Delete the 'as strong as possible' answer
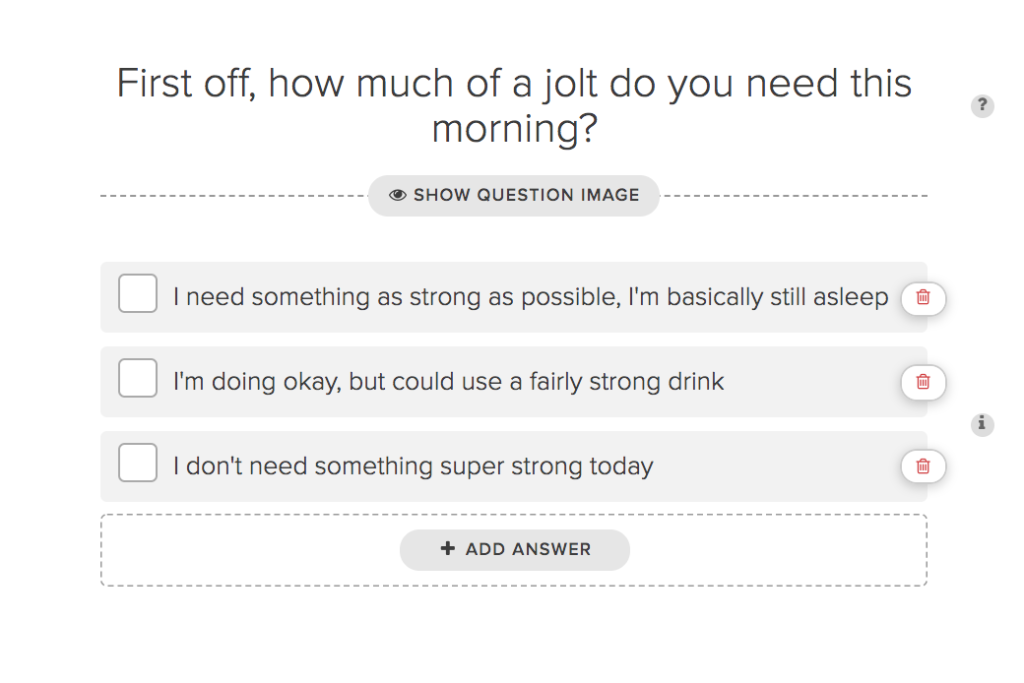Viewport: 1024px width, 683px height. [923, 298]
